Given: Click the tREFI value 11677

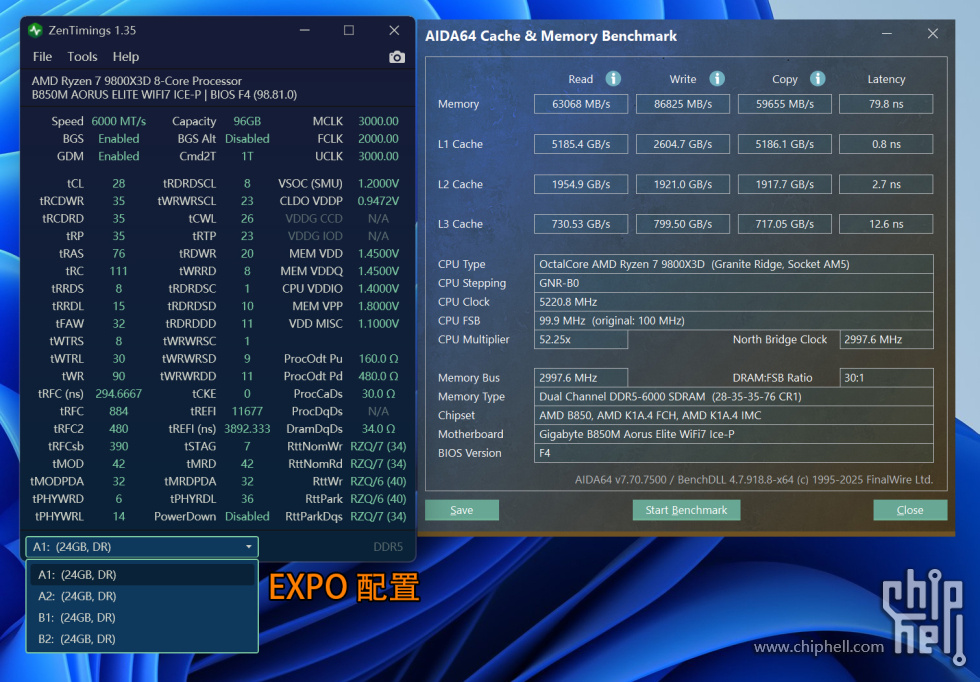Looking at the screenshot, I should tap(248, 411).
